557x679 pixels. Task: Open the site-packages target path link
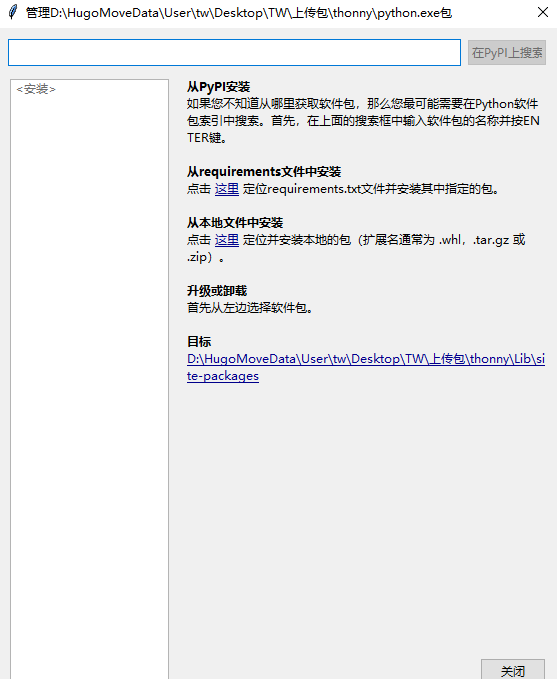pyautogui.click(x=366, y=367)
